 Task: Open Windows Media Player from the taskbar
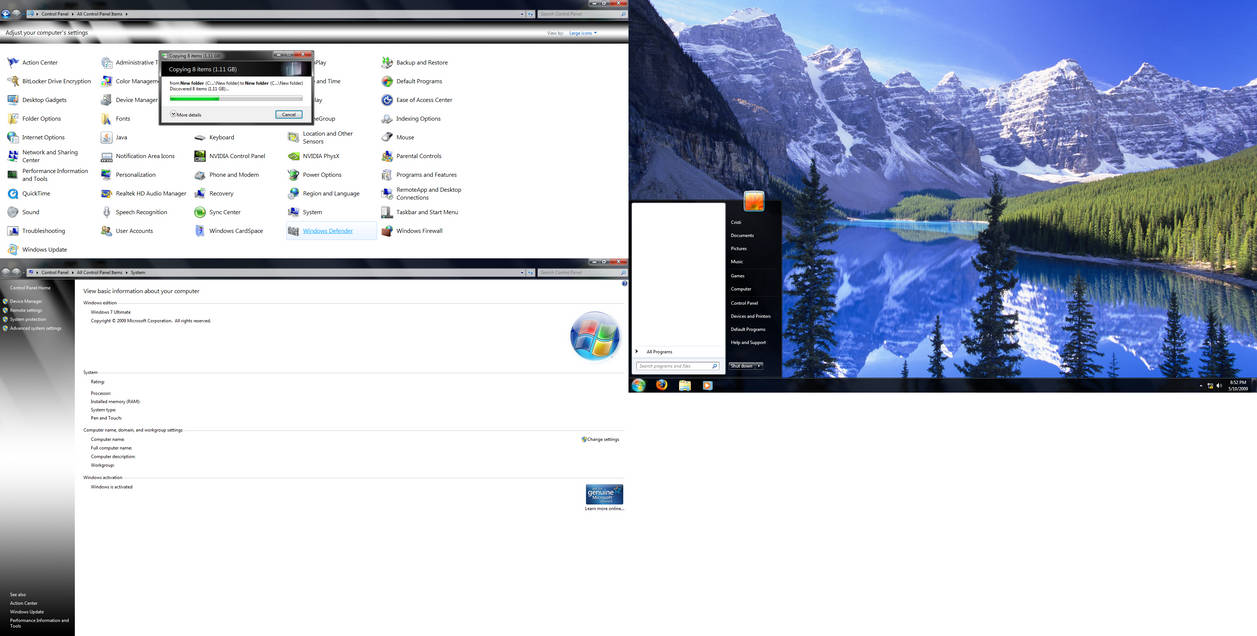pos(707,384)
